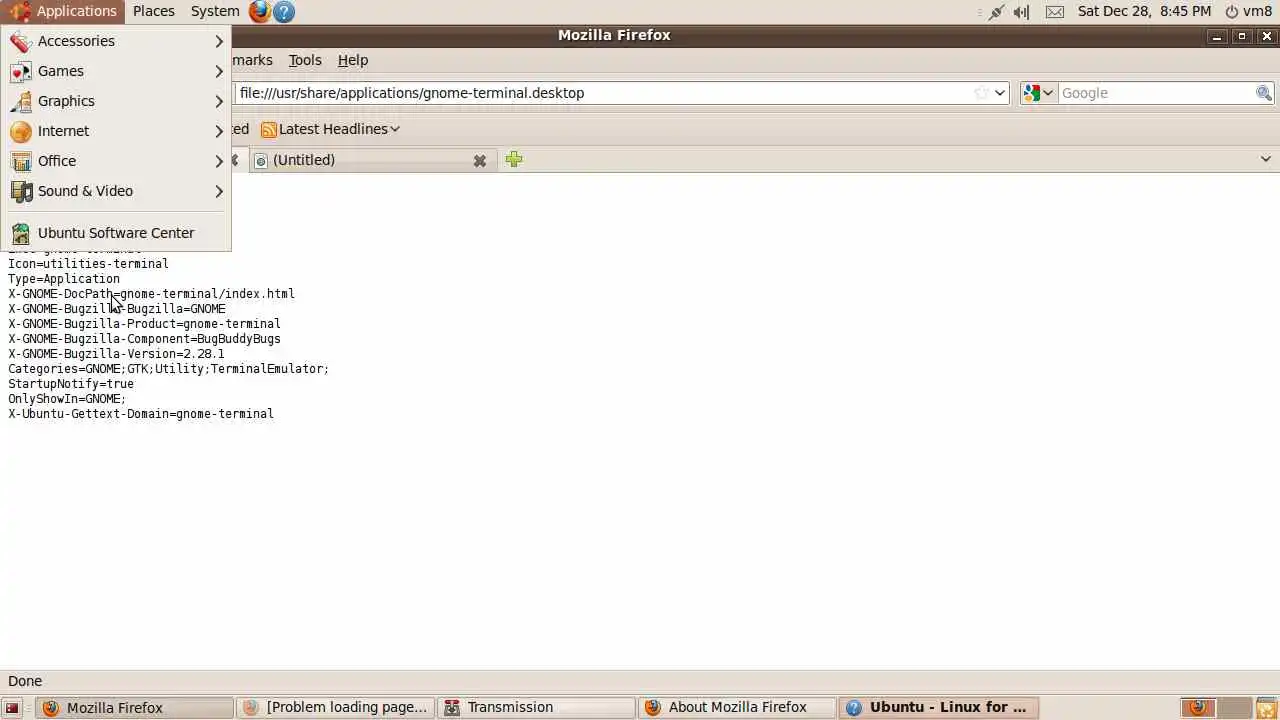1280x720 pixels.
Task: Click the network connection indicator icon
Action: [996, 11]
